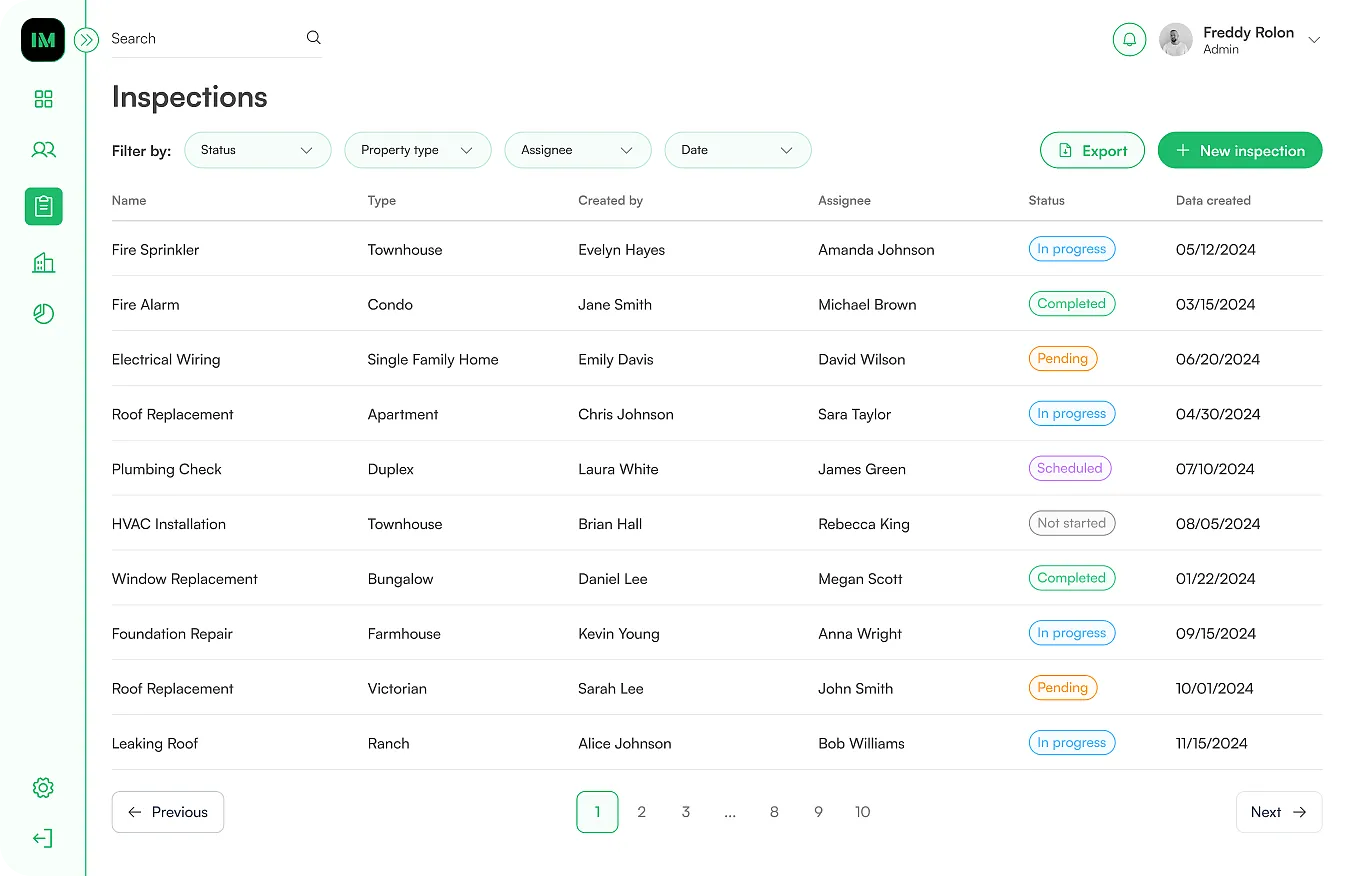Image resolution: width=1348 pixels, height=876 pixels.
Task: Open Settings via the gear icon
Action: click(x=43, y=787)
